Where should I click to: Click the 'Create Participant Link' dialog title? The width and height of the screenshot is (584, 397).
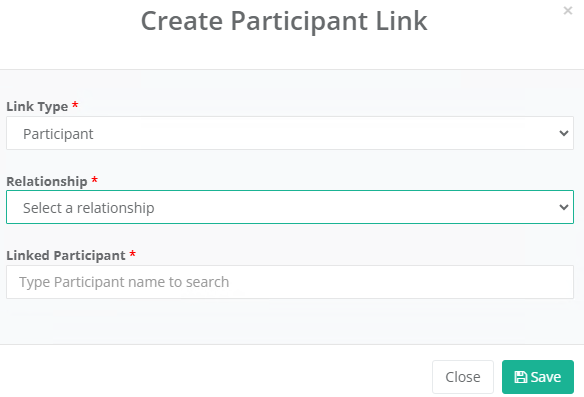(284, 21)
